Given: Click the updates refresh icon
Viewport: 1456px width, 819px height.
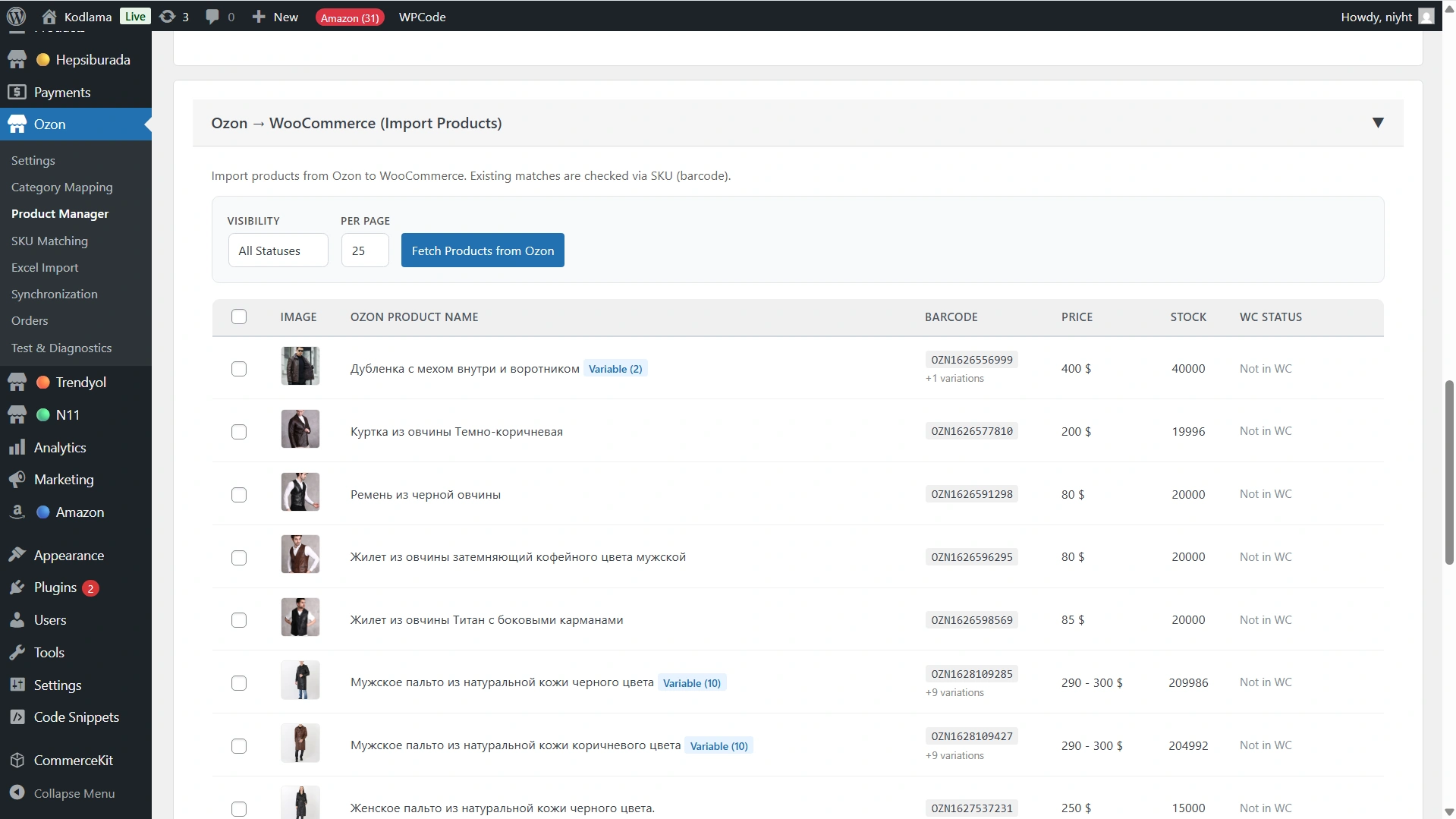Looking at the screenshot, I should (167, 16).
